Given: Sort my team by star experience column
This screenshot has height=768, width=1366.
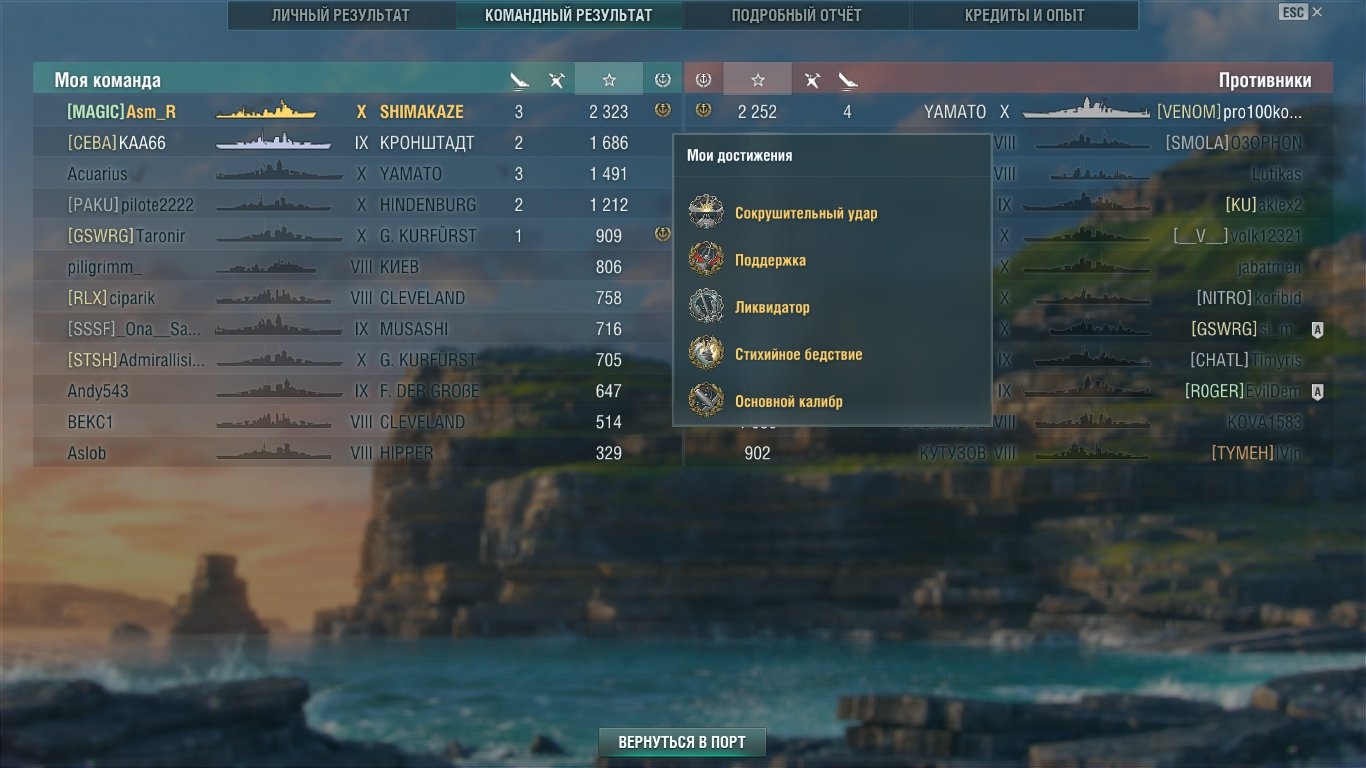Looking at the screenshot, I should point(609,80).
